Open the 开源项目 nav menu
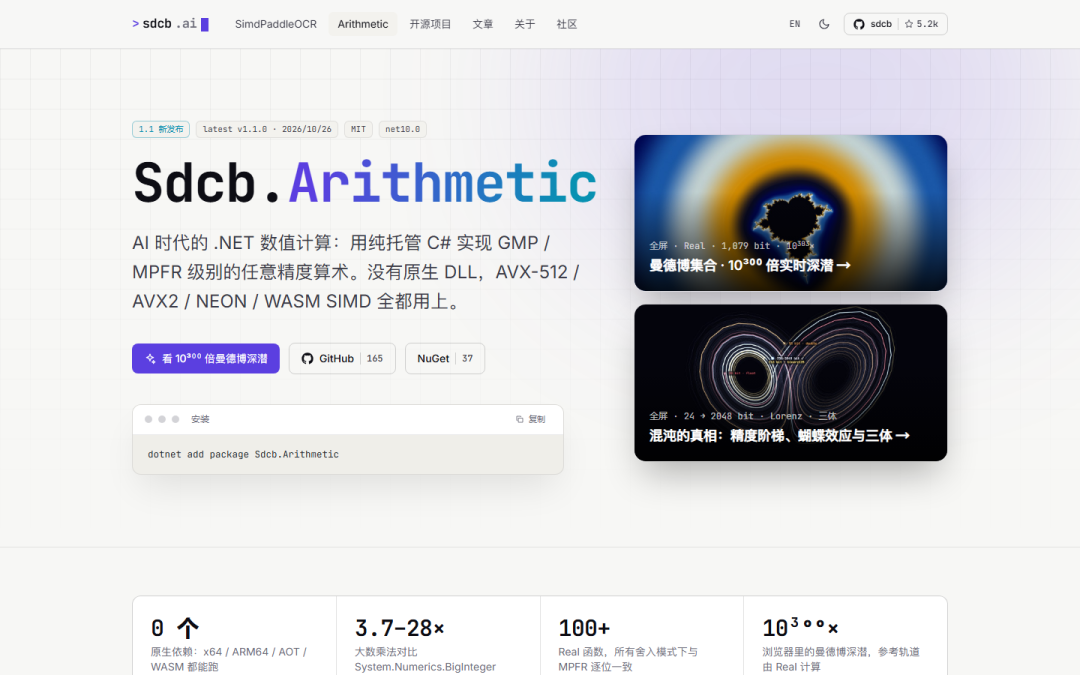 pyautogui.click(x=430, y=24)
